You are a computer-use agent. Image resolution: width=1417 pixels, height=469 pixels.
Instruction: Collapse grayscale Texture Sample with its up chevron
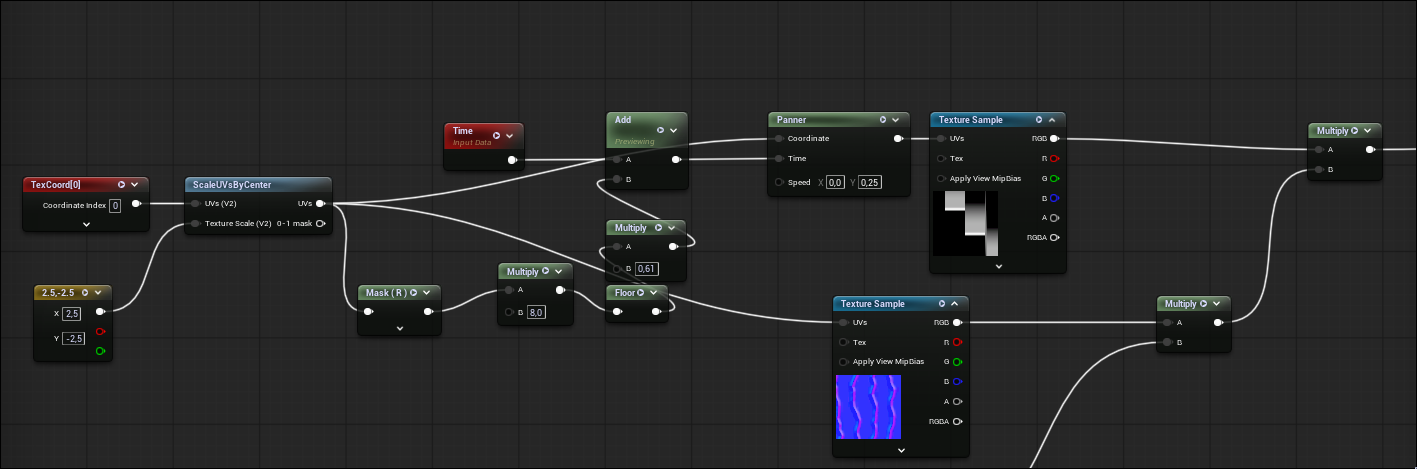[1052, 120]
